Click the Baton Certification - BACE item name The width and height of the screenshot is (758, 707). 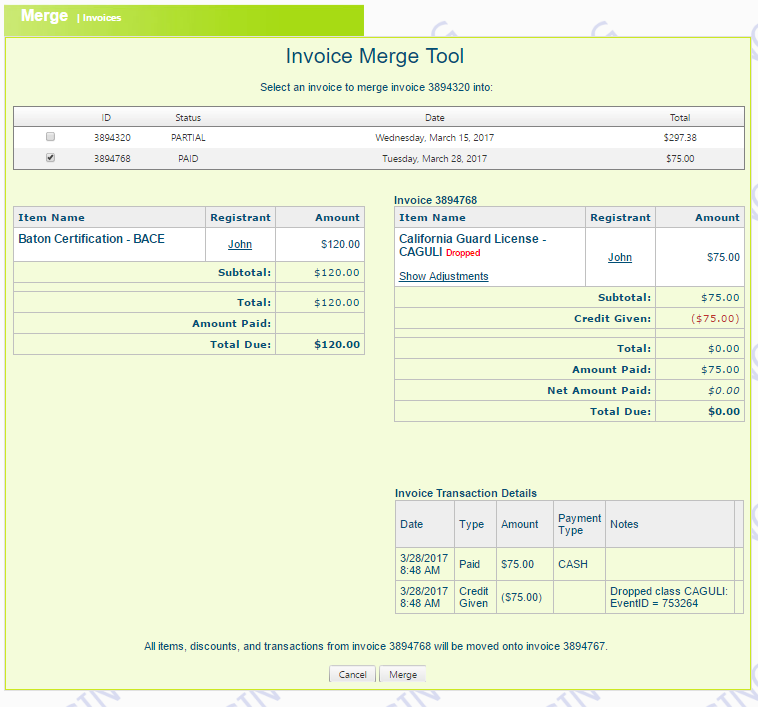tap(91, 239)
